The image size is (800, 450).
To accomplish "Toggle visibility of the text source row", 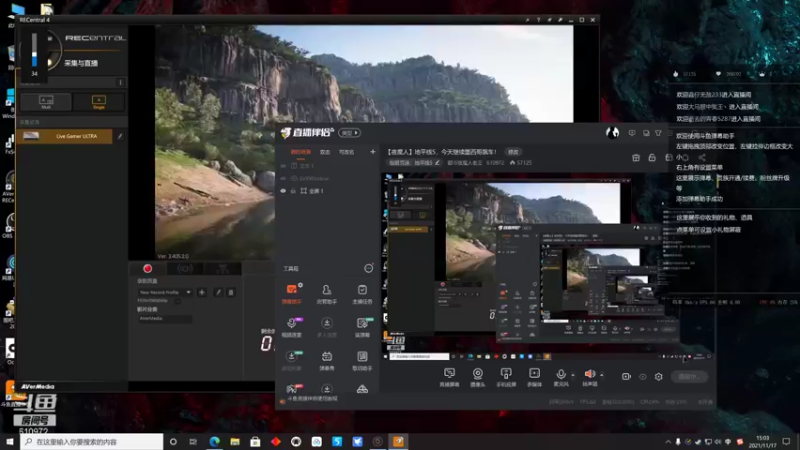I will (283, 166).
